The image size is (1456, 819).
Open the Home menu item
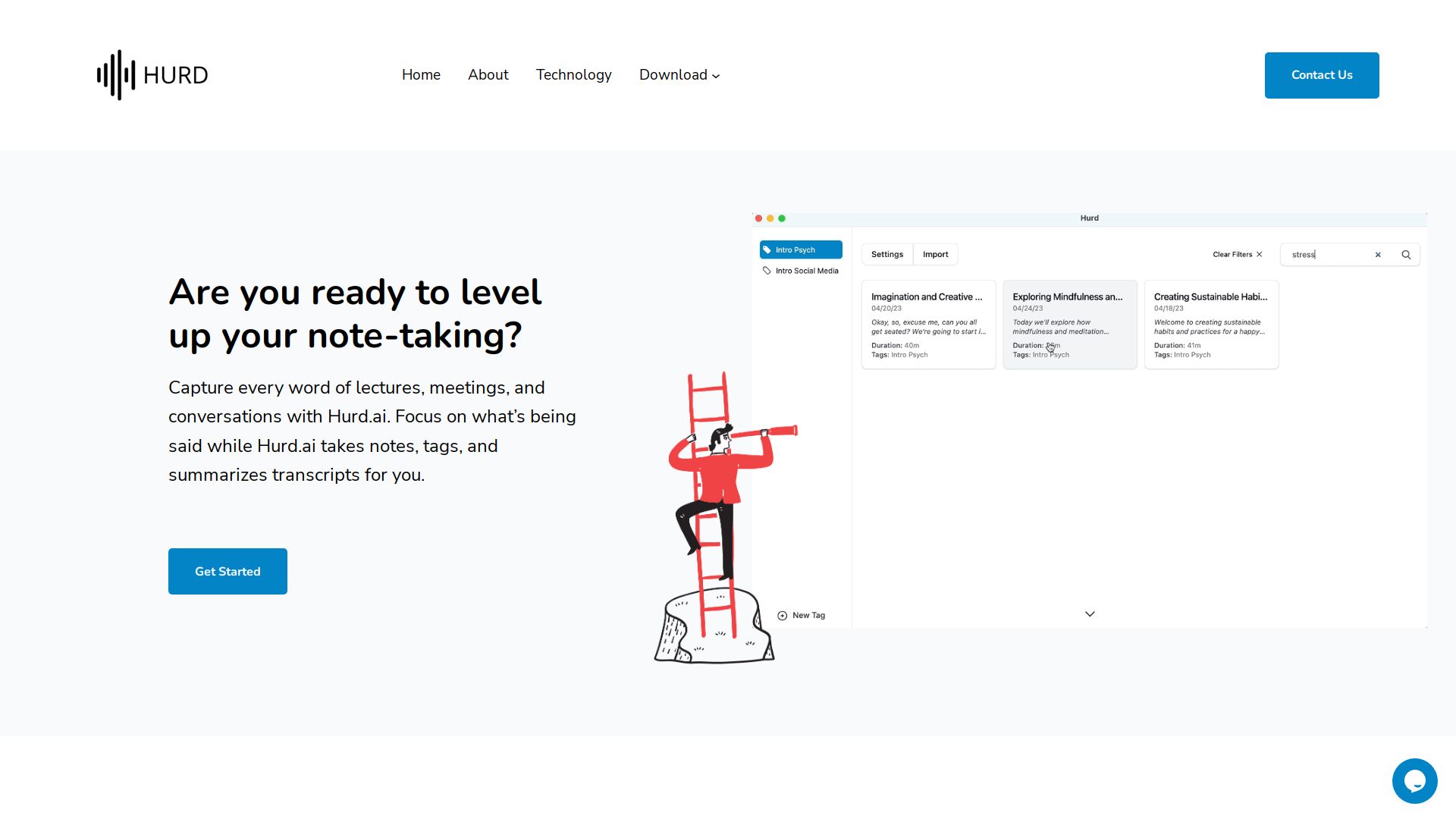coord(421,75)
